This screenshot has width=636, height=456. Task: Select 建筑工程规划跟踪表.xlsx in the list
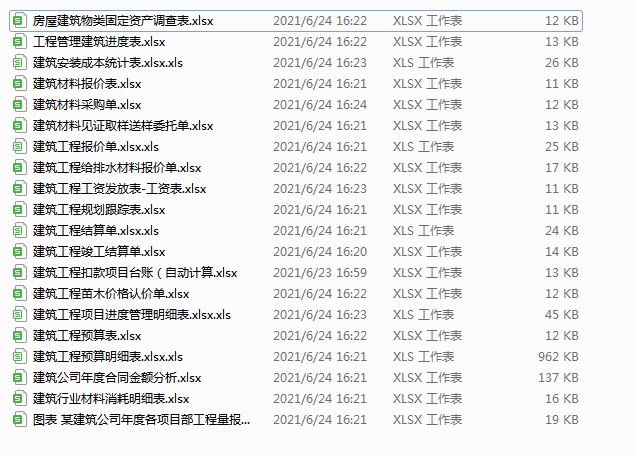click(99, 210)
